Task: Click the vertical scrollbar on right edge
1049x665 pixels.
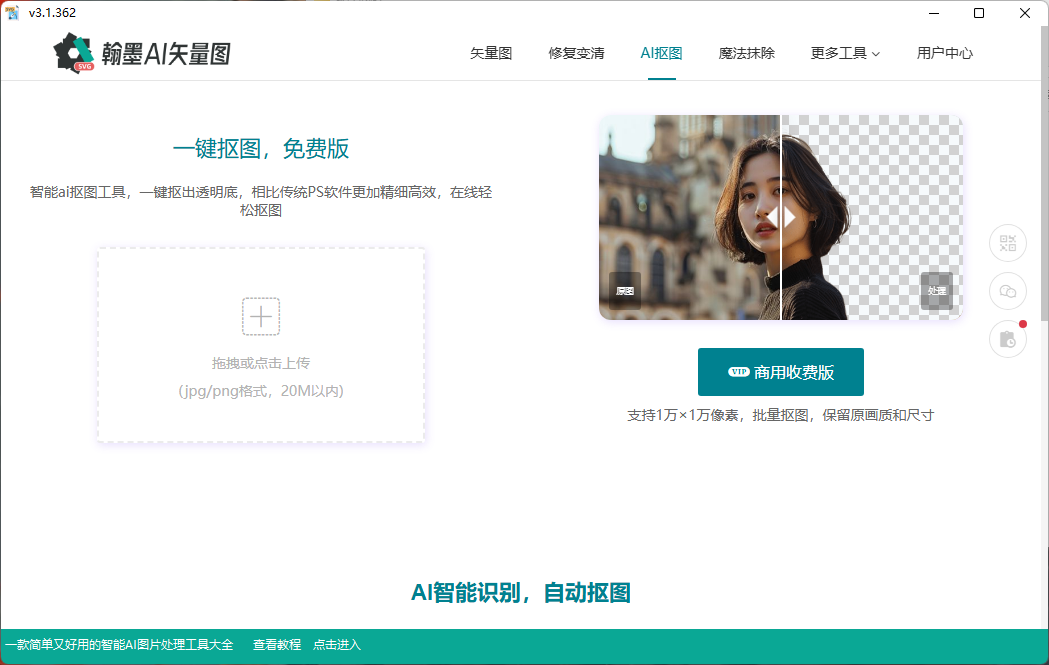Action: [1044, 200]
